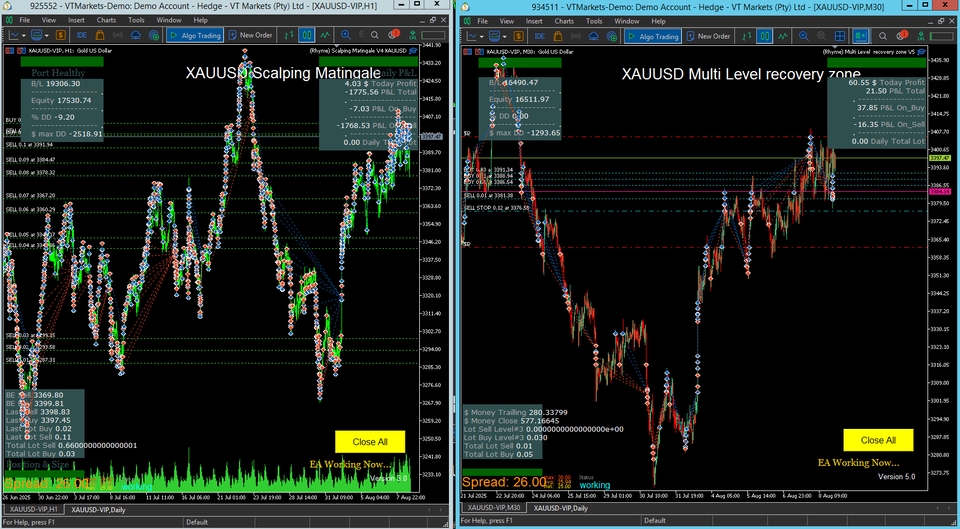
Task: Click the tile windows grid icon in right toolbar
Action: pyautogui.click(x=841, y=36)
